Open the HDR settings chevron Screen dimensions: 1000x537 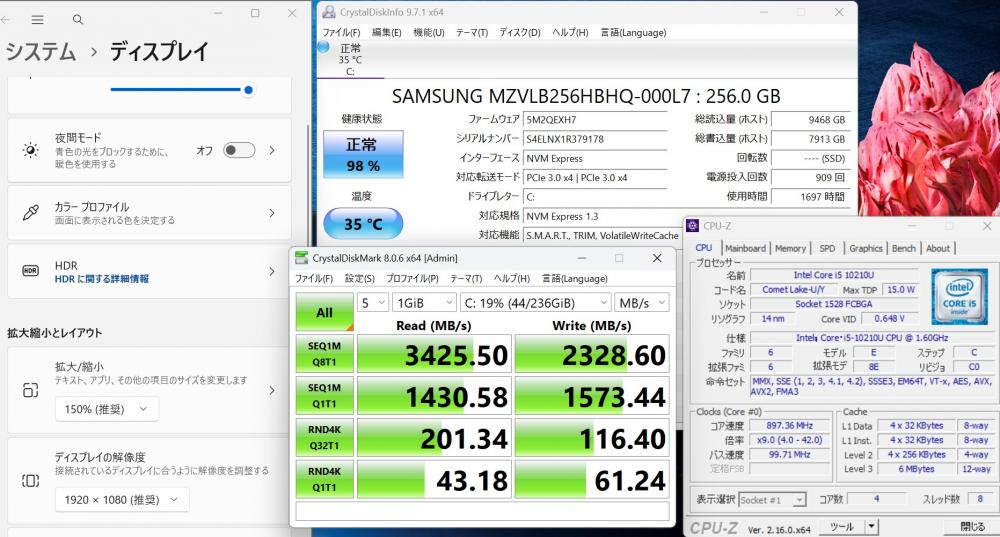tap(272, 271)
